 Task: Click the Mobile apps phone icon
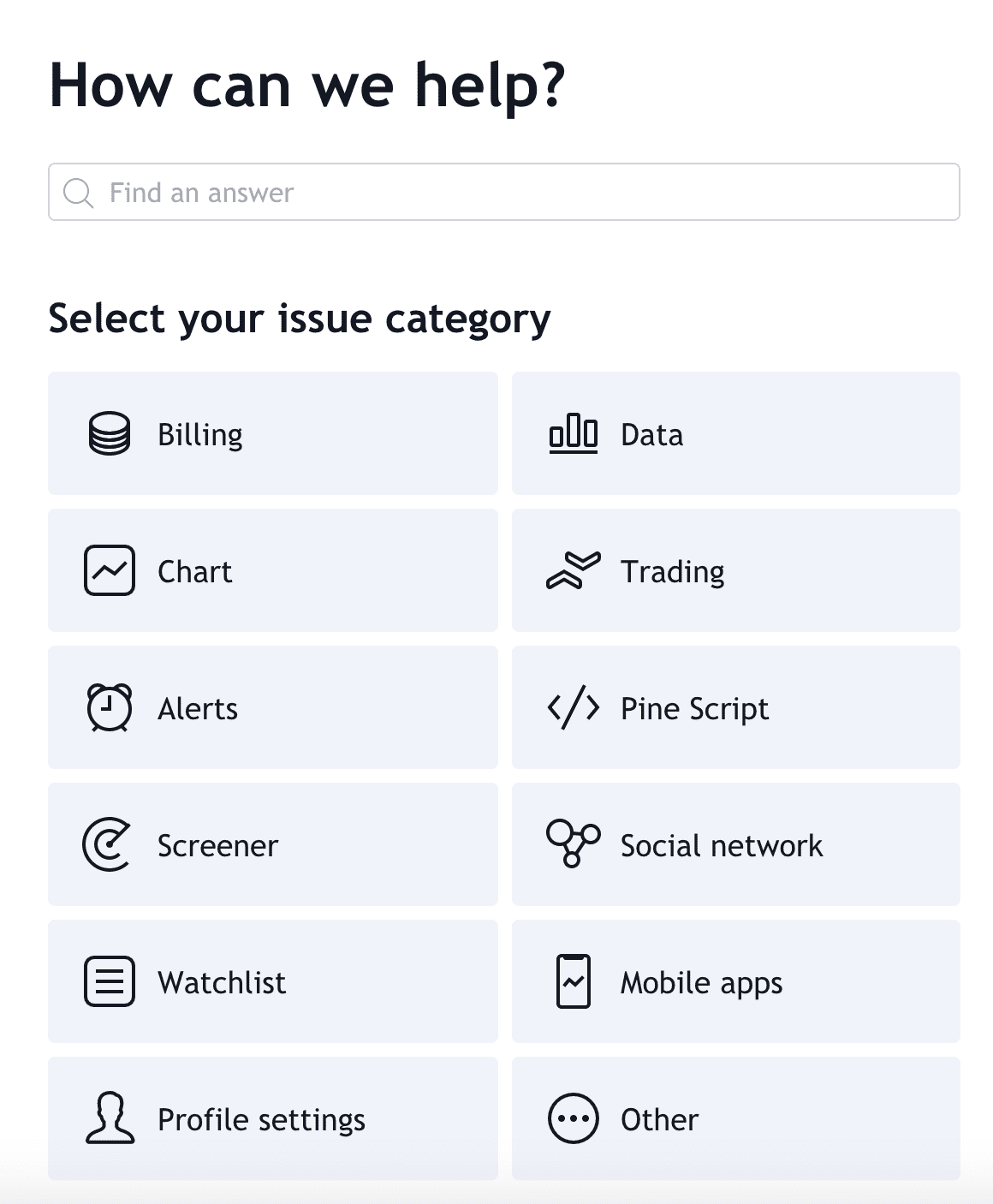coord(573,981)
